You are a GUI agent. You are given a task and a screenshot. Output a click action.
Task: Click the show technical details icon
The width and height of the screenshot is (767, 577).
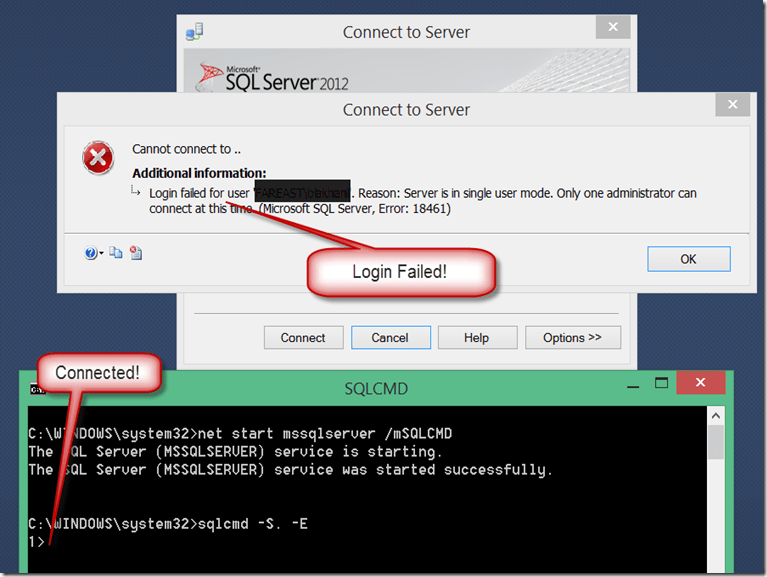135,254
